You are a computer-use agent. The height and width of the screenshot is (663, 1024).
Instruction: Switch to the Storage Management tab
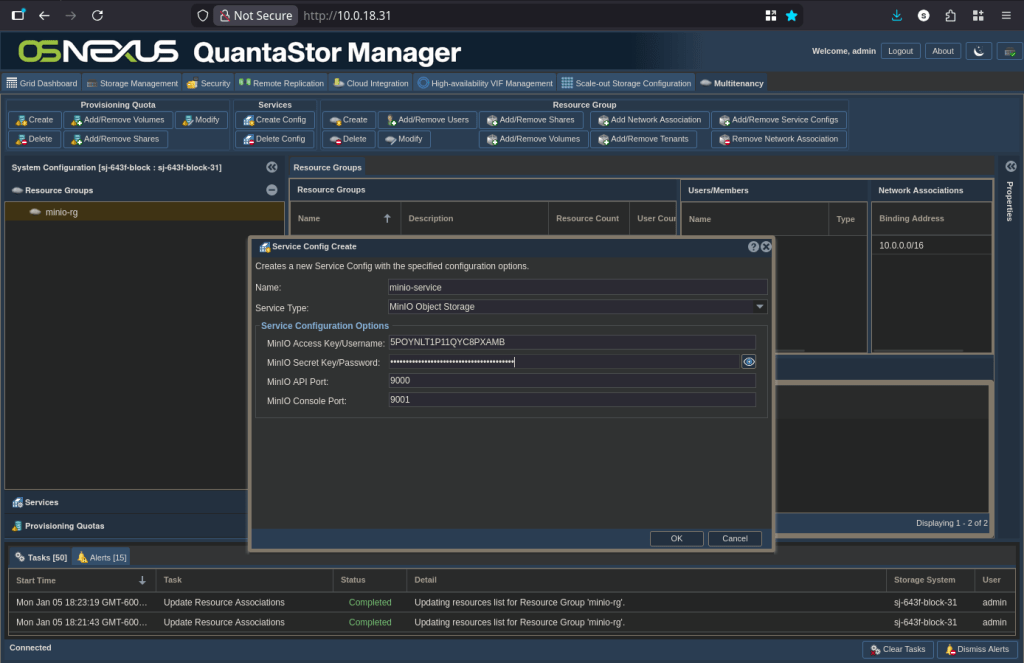click(132, 83)
